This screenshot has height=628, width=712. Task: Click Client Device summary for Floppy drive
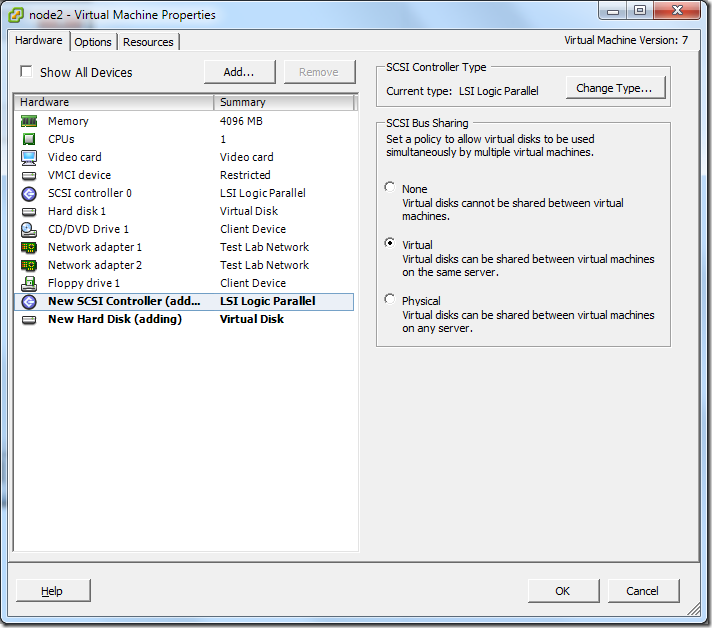point(253,283)
